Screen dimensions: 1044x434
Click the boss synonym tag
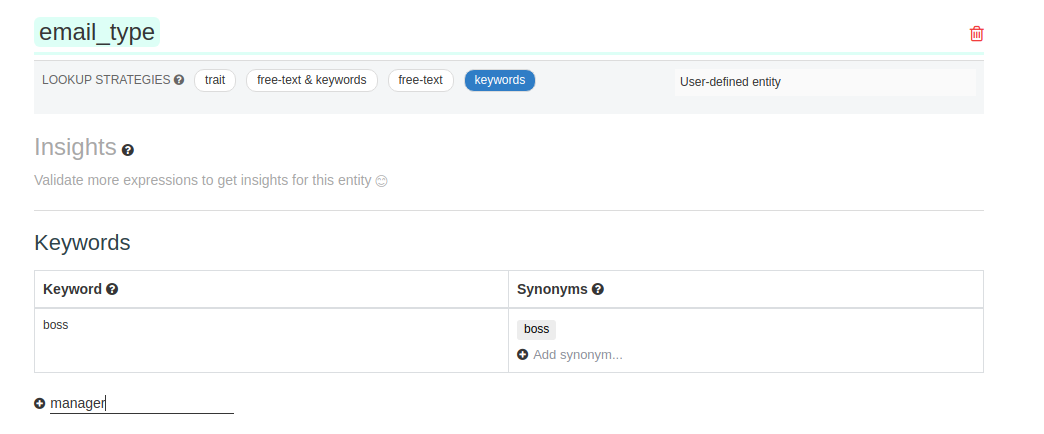536,329
